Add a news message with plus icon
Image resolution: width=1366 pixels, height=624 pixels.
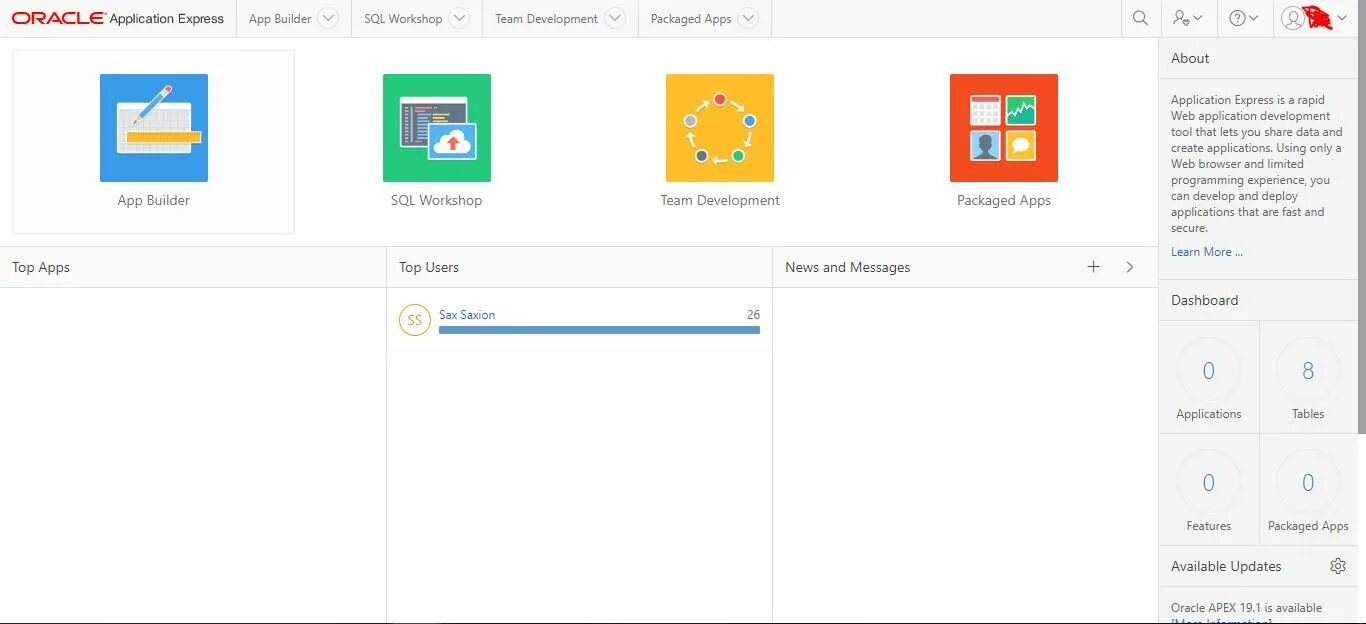(x=1093, y=267)
